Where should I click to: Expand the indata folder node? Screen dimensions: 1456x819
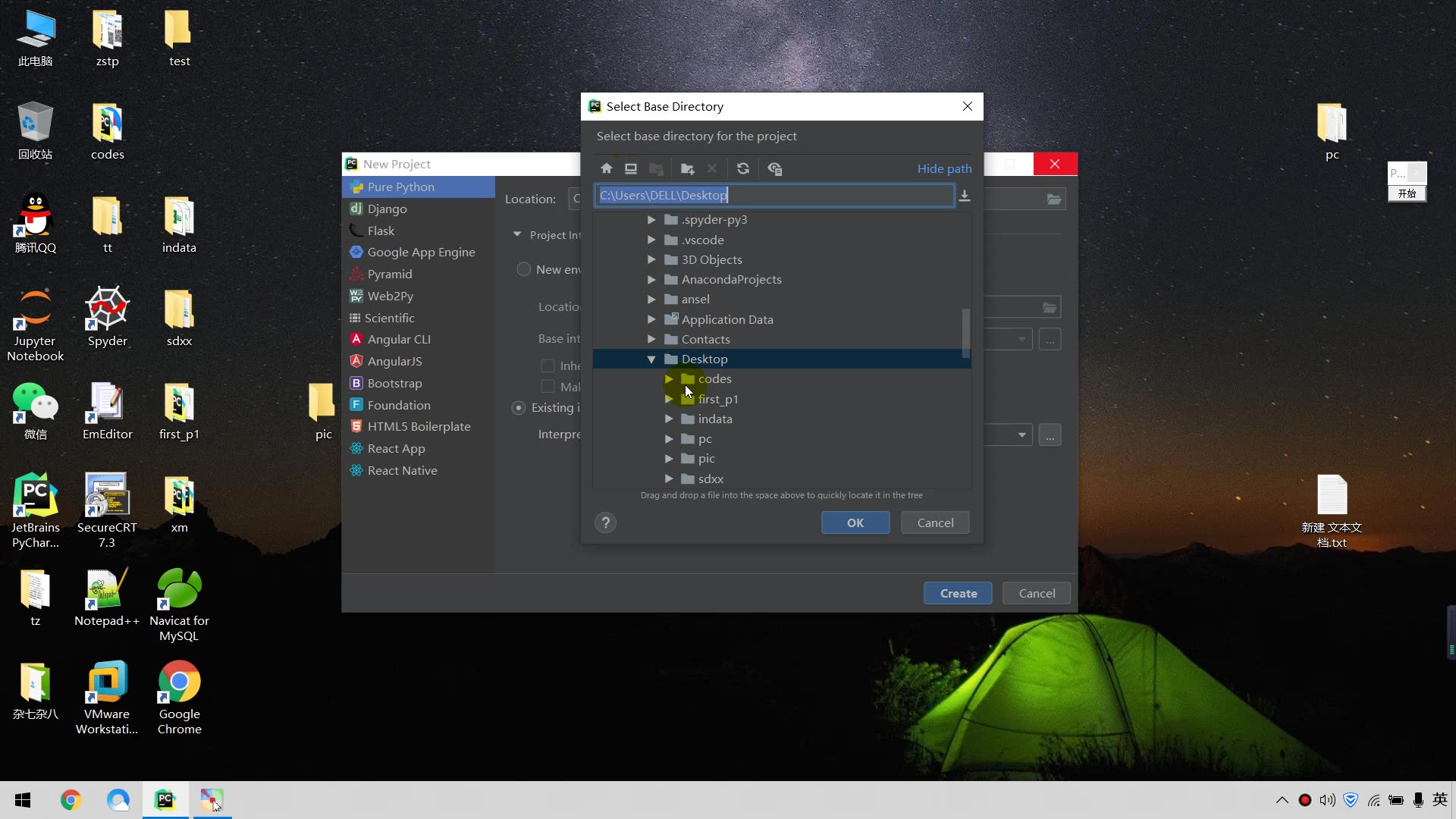click(x=668, y=419)
